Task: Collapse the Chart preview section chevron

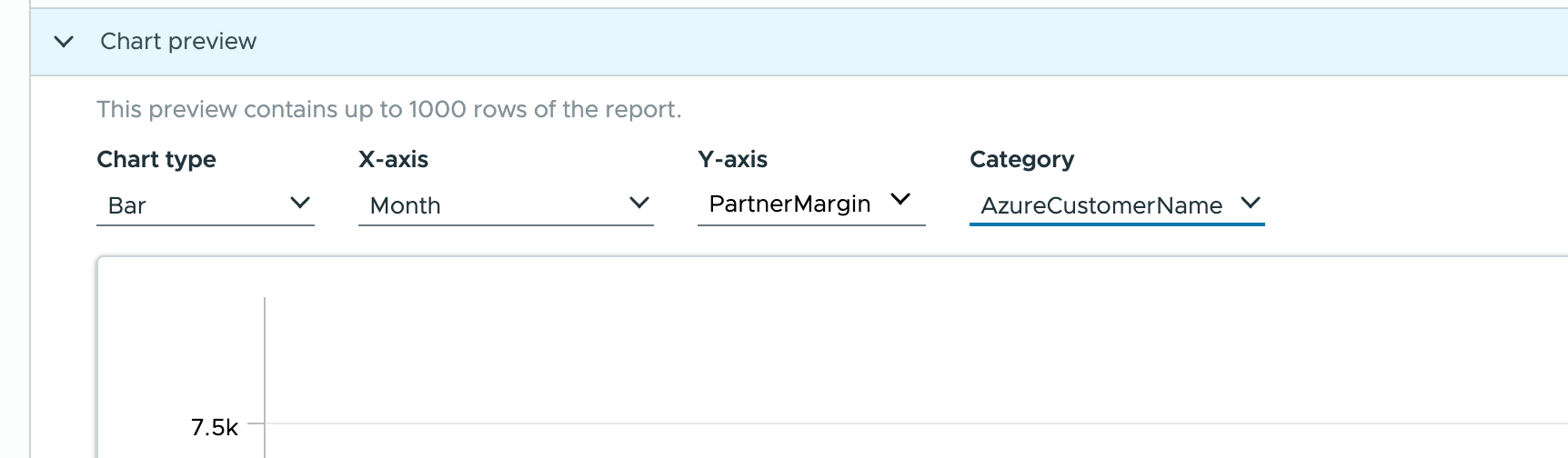Action: pos(64,42)
